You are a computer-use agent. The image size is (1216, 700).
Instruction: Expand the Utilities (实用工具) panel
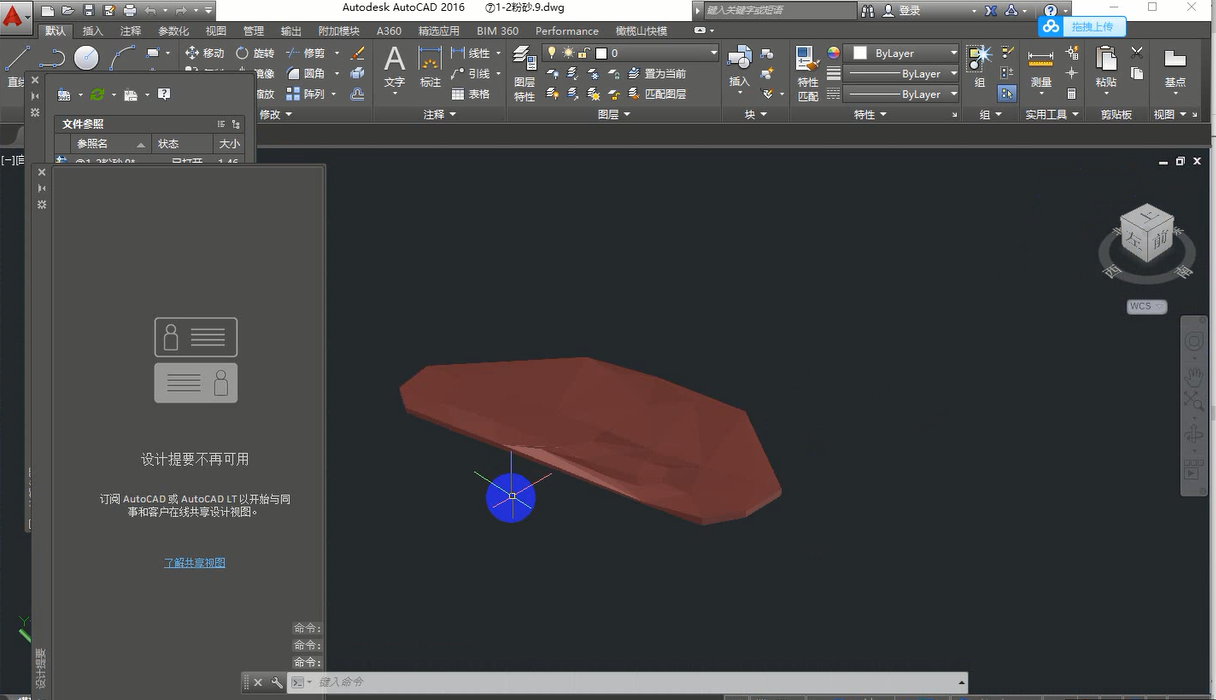click(1053, 115)
